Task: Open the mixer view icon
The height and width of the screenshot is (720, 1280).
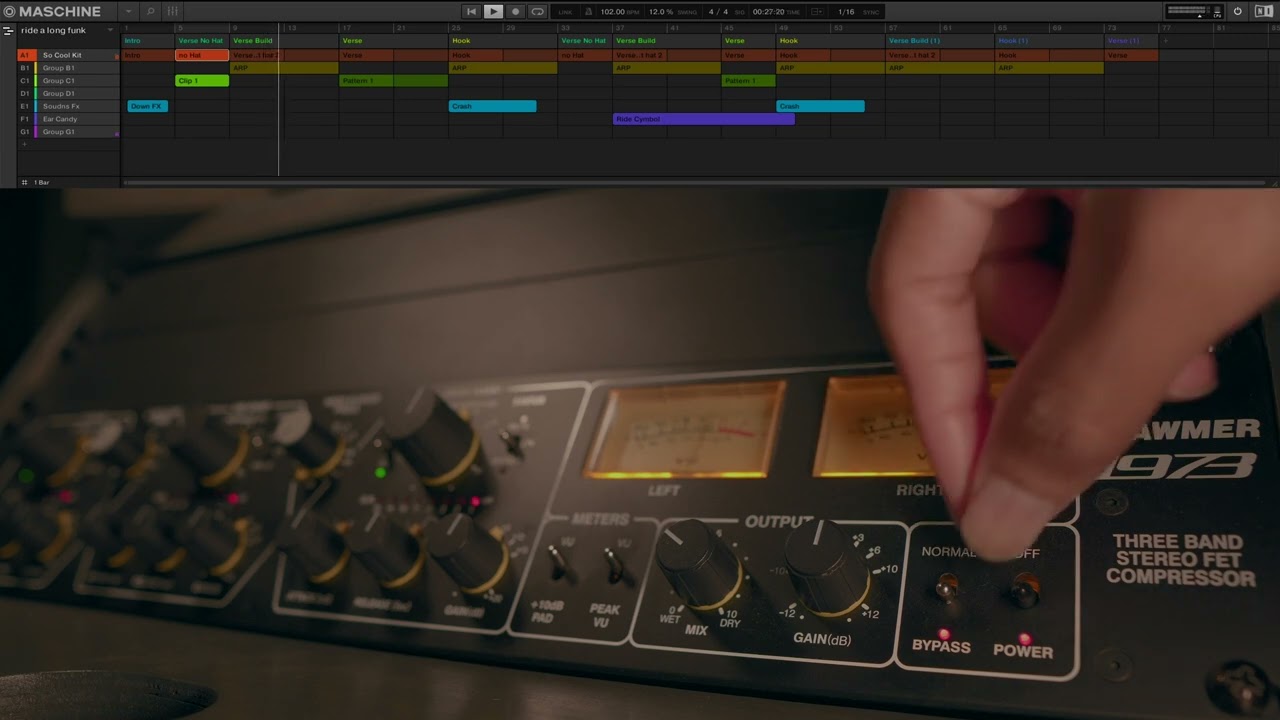Action: coord(172,11)
